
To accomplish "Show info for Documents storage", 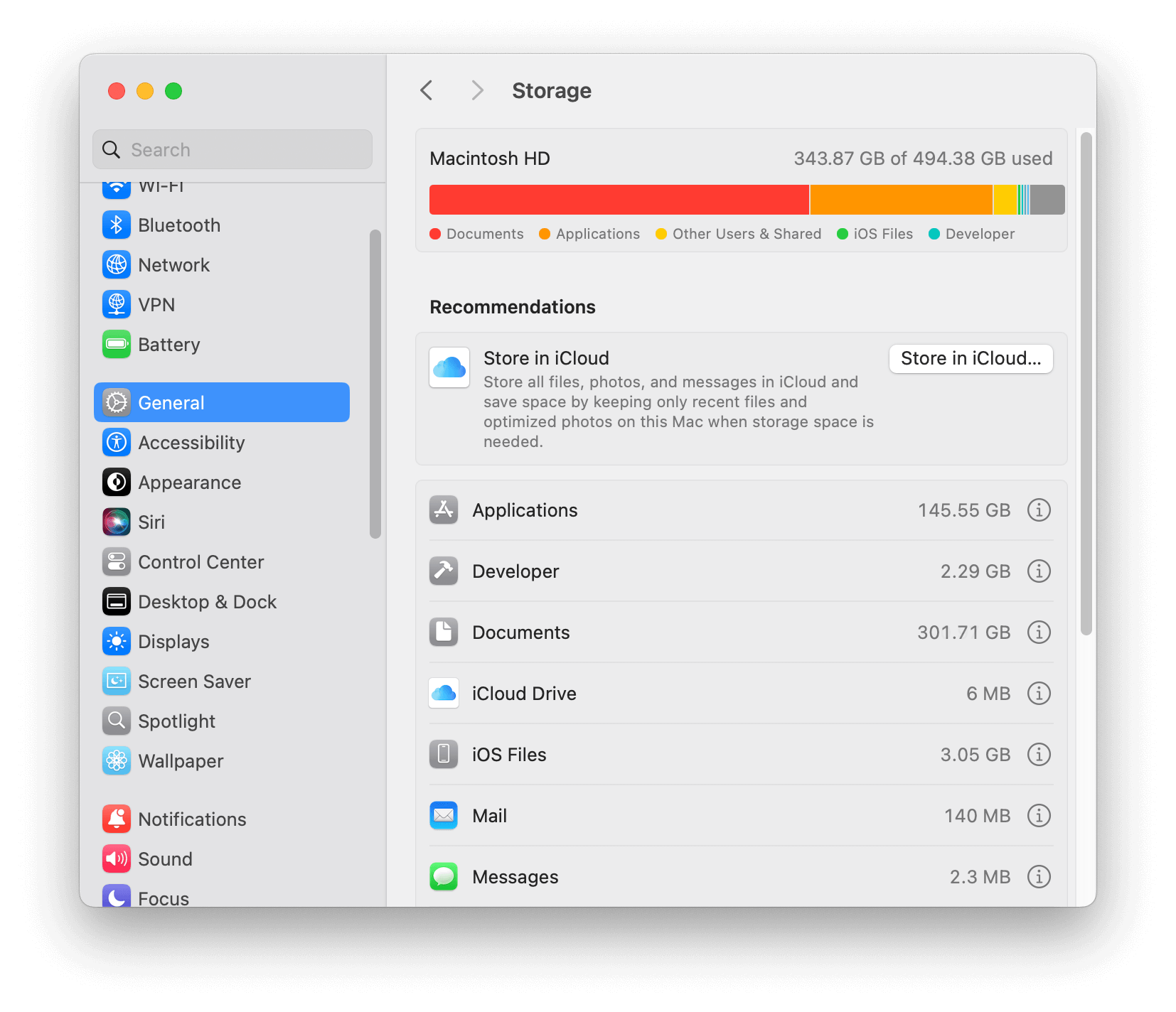I will 1039,632.
